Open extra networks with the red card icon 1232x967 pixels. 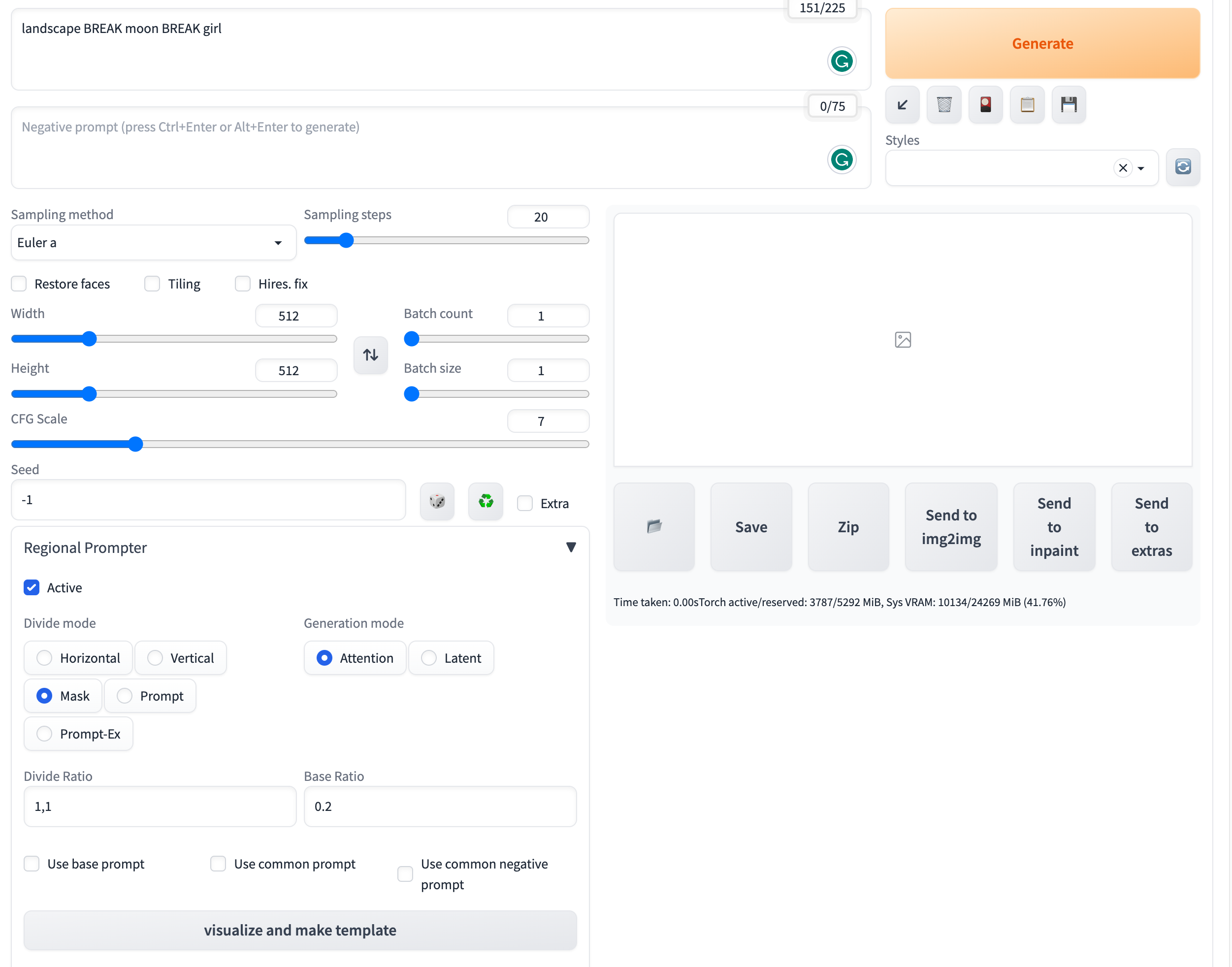[985, 105]
